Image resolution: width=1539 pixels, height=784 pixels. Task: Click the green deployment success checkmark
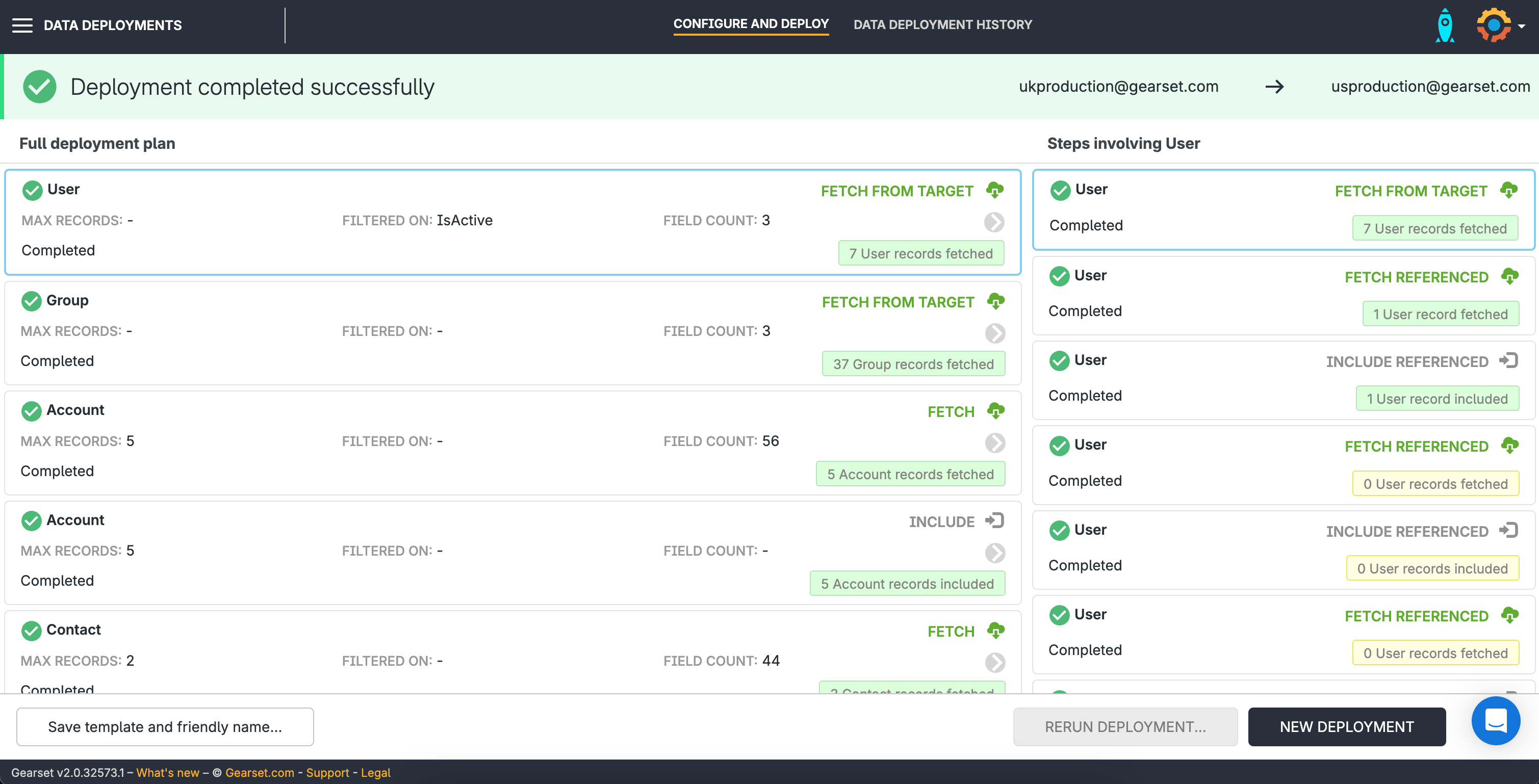coord(39,87)
